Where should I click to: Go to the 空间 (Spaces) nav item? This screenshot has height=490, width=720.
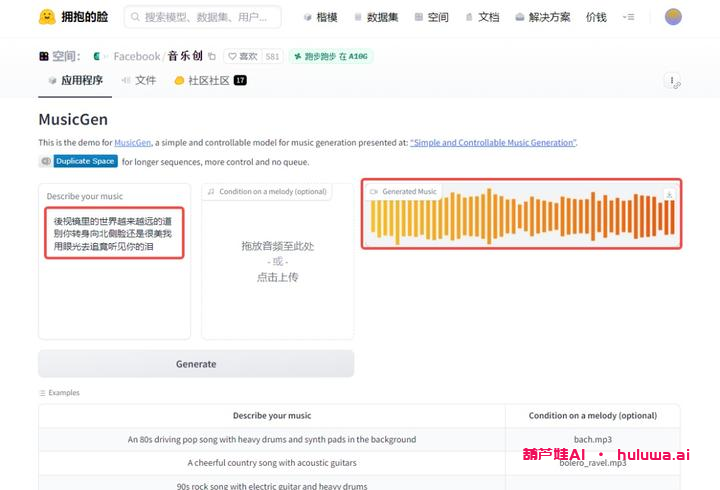[431, 17]
